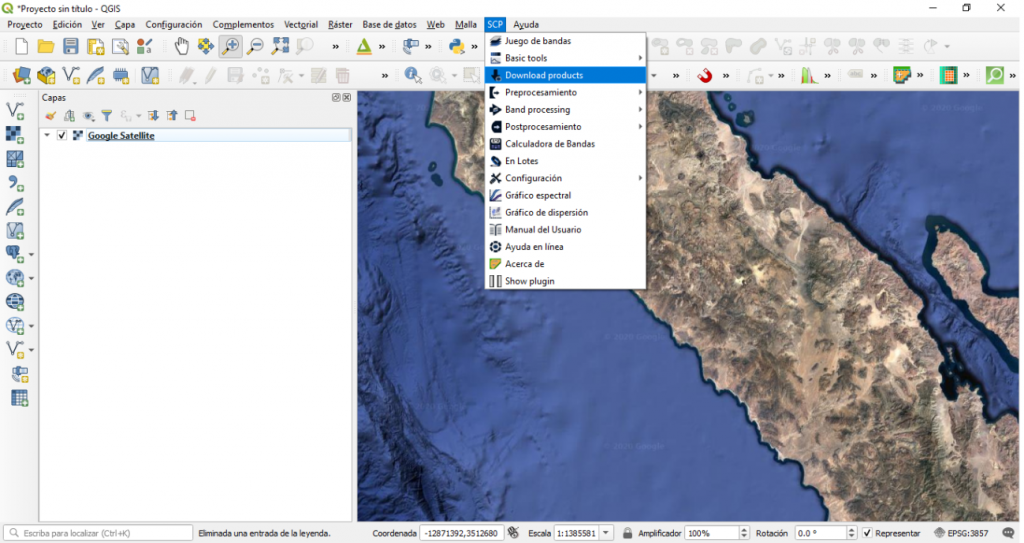Image resolution: width=1024 pixels, height=543 pixels.
Task: Click the Zoom Out magnifier tool
Action: click(255, 46)
